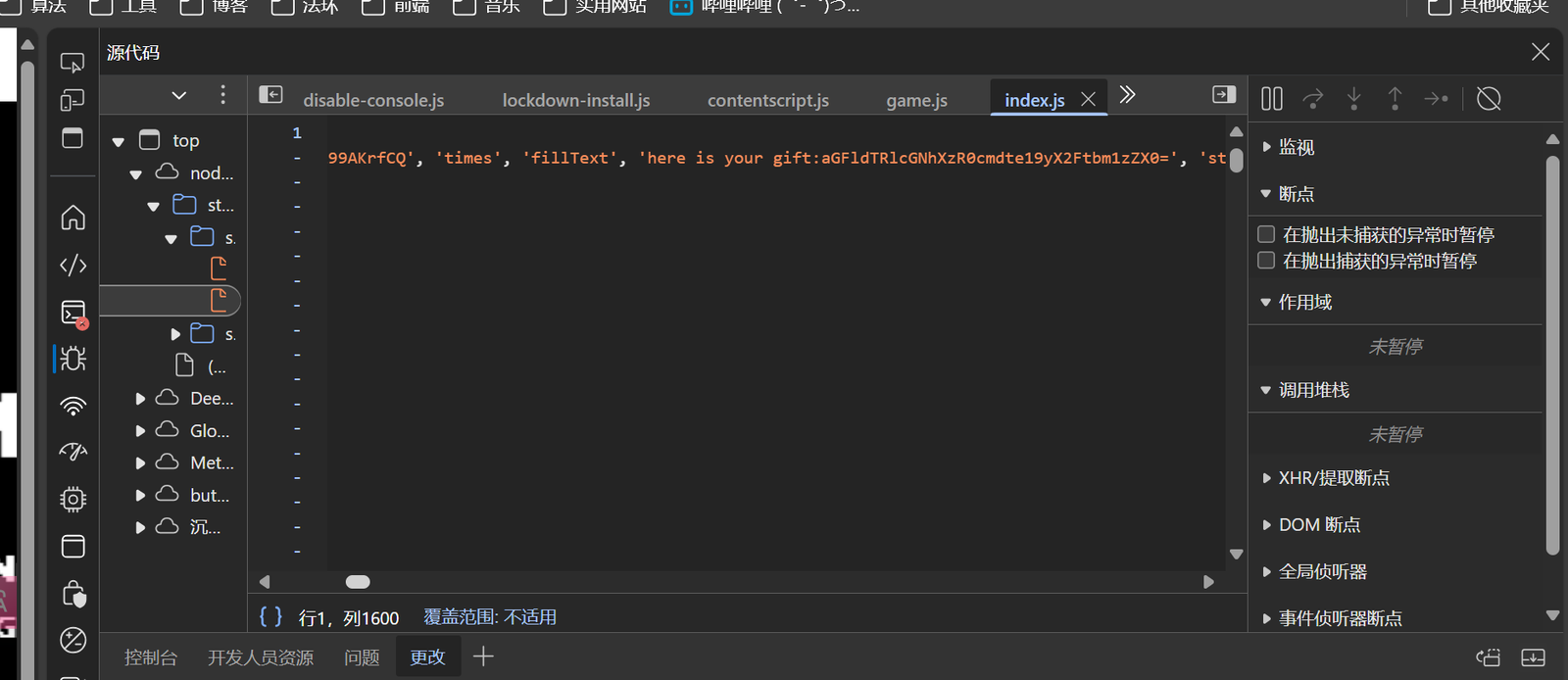1568x680 pixels.
Task: Click the step out of function icon
Action: coord(1395,98)
